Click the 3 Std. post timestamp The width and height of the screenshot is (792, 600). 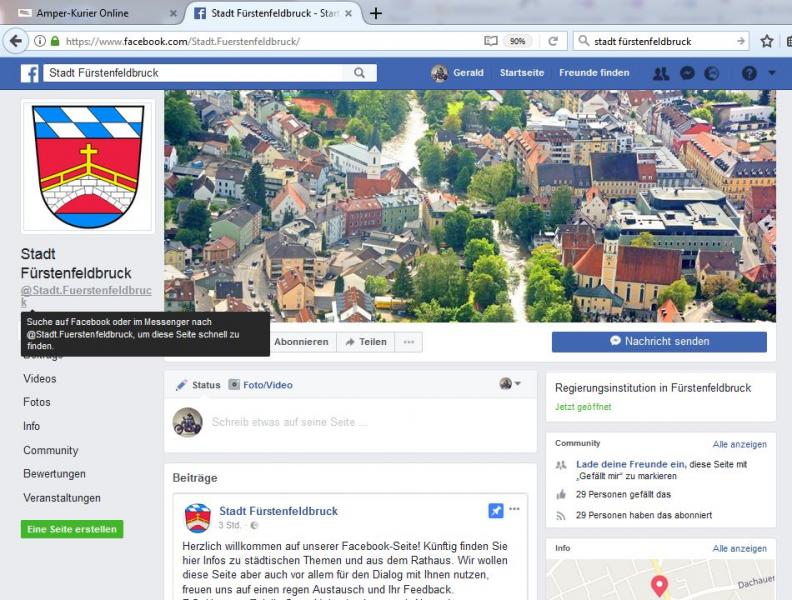(229, 525)
